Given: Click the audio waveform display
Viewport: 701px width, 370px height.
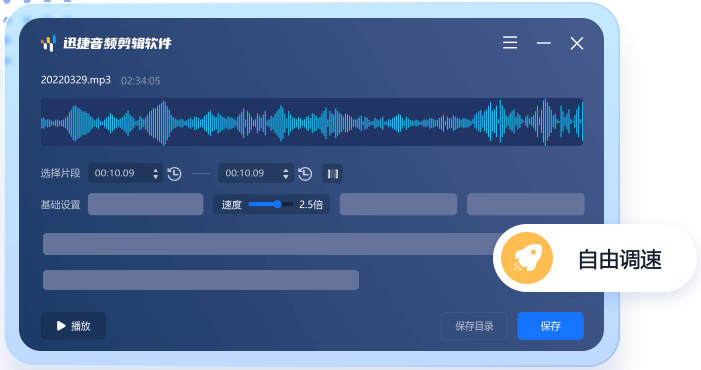Looking at the screenshot, I should coord(312,122).
